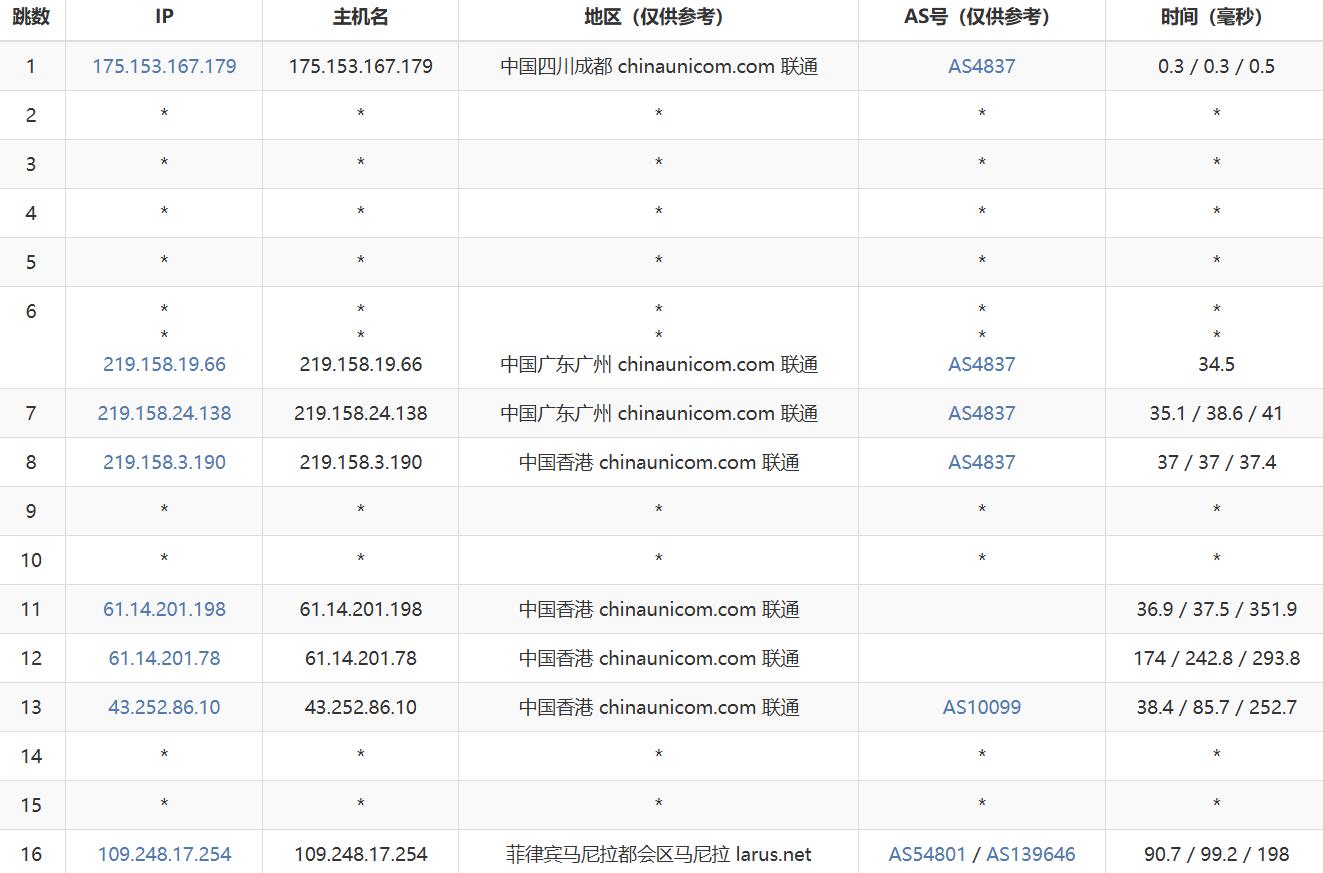The height and width of the screenshot is (873, 1323).
Task: Click region text in hop 12 row
Action: coord(659,658)
